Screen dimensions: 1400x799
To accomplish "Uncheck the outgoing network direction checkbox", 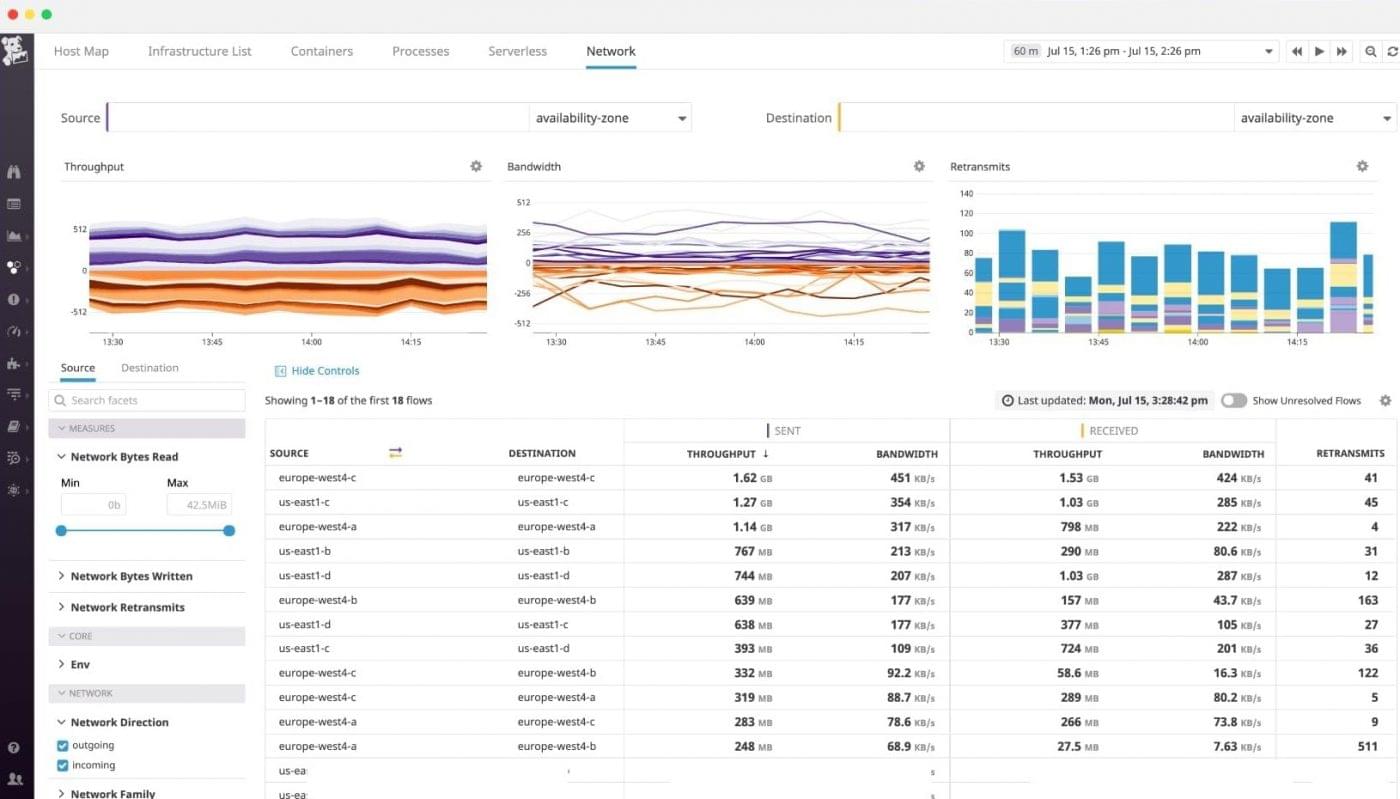I will coord(62,745).
